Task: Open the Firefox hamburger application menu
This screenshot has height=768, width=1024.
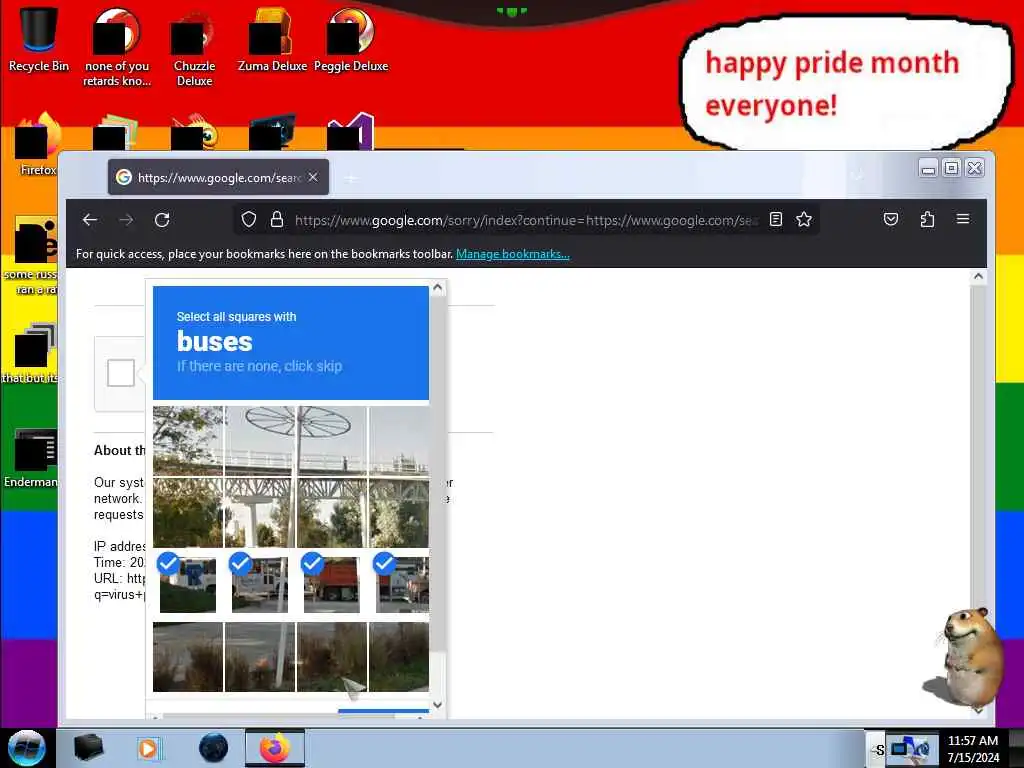Action: (x=963, y=219)
